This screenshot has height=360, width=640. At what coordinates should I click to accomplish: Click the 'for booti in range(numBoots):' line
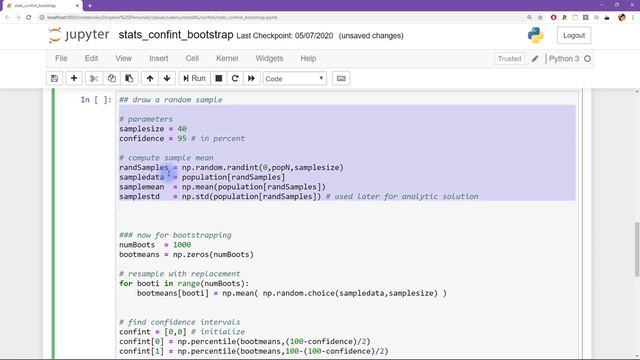tap(184, 283)
